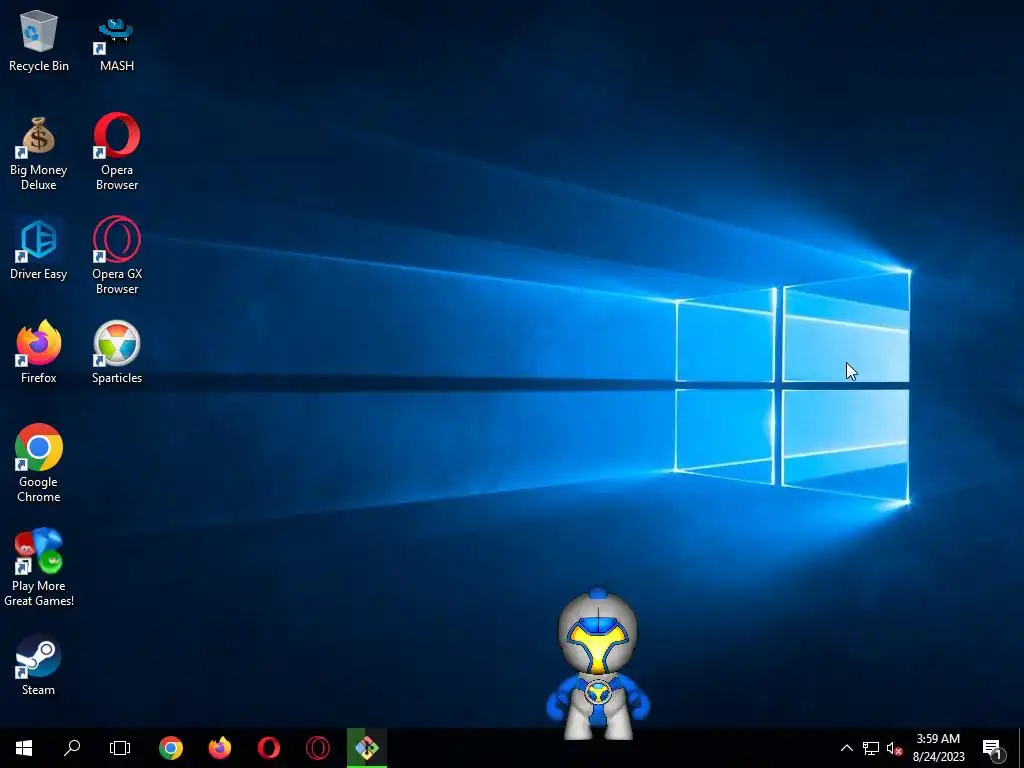Open the network status tray icon
This screenshot has width=1024, height=768.
pyautogui.click(x=871, y=748)
